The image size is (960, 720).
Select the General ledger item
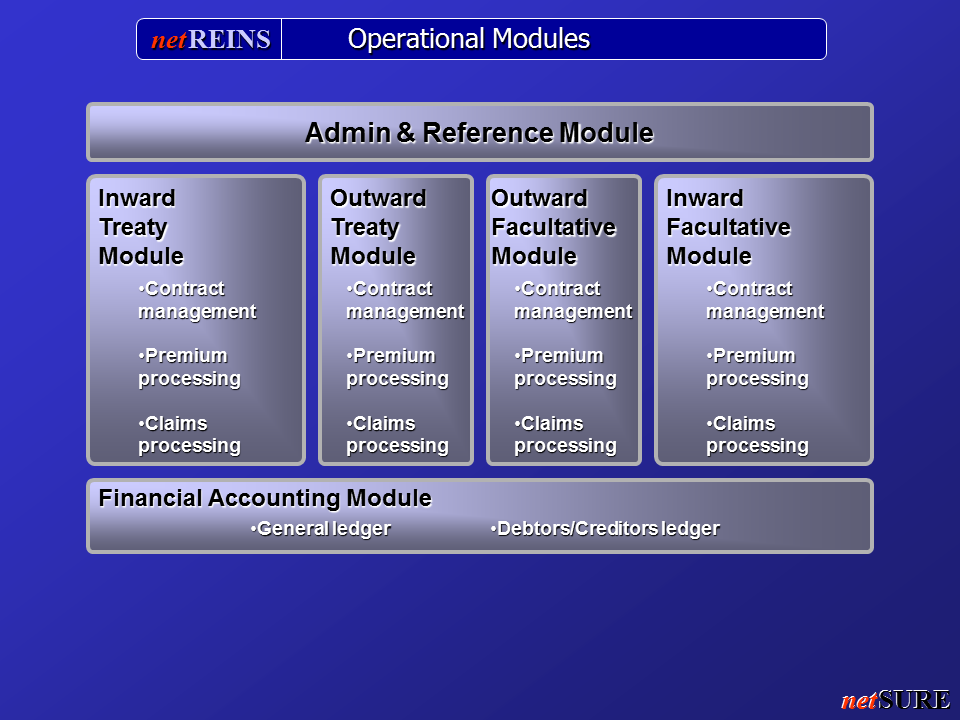click(321, 529)
